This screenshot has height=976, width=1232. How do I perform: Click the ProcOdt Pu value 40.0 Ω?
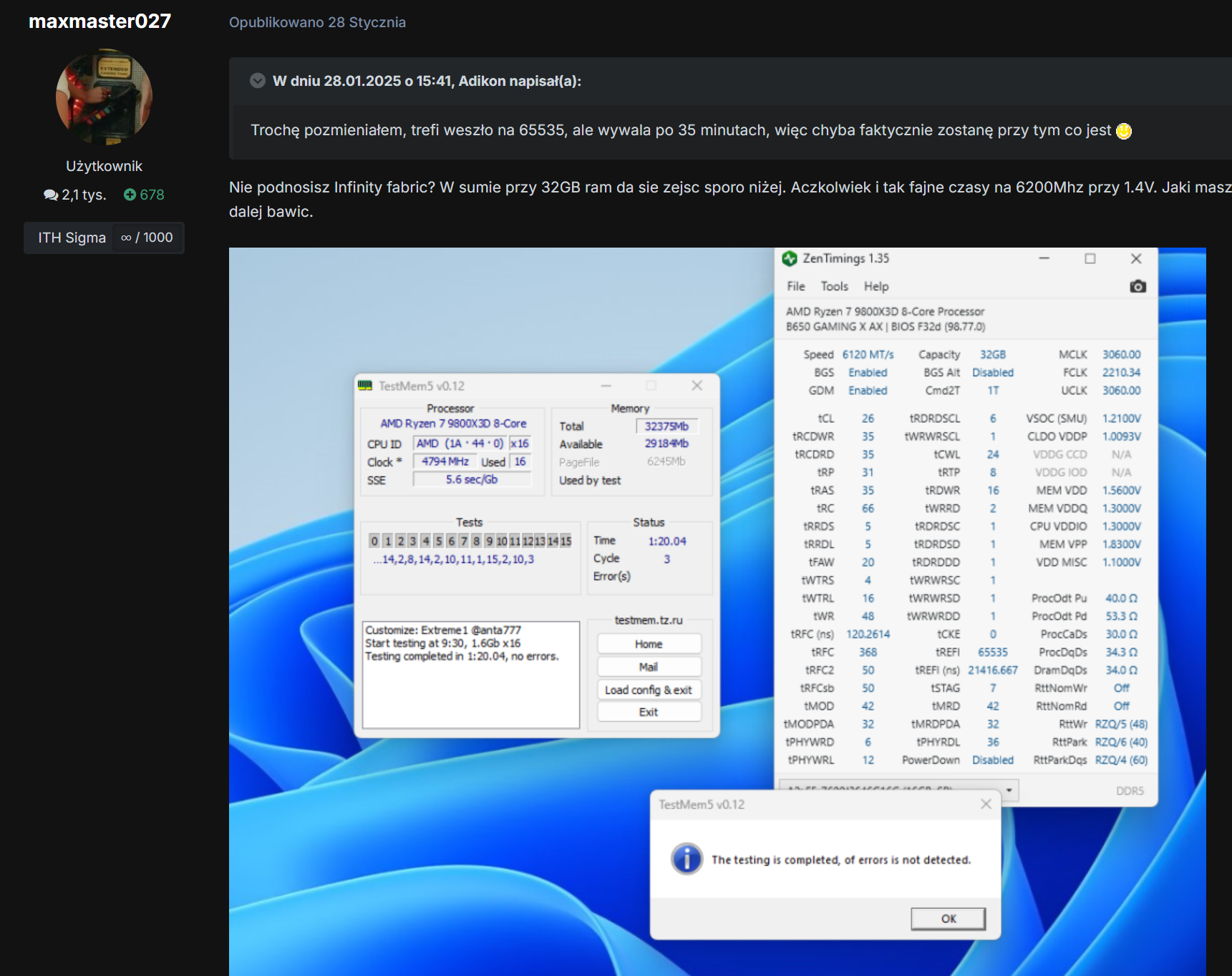[1121, 598]
